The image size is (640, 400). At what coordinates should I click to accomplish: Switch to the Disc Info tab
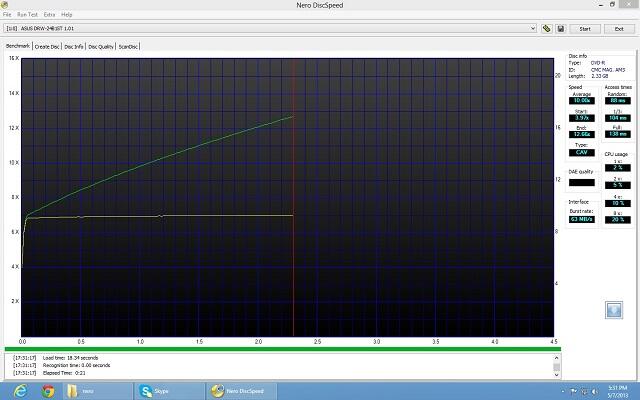pos(74,47)
